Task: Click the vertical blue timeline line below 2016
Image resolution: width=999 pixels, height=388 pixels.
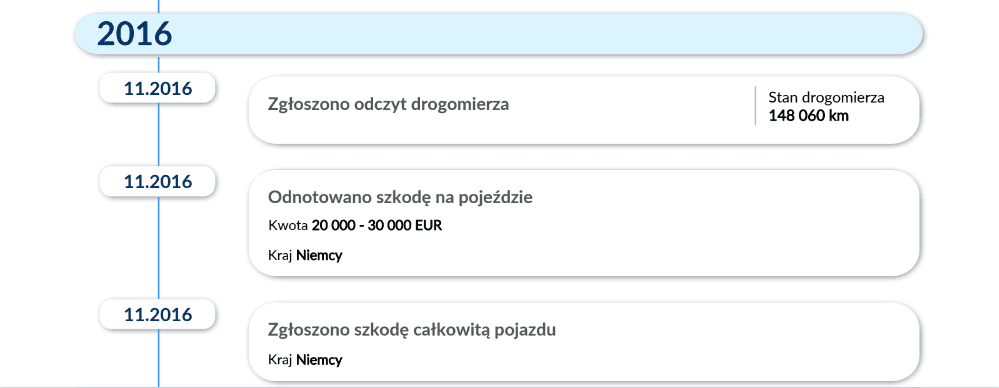Action: click(x=158, y=242)
